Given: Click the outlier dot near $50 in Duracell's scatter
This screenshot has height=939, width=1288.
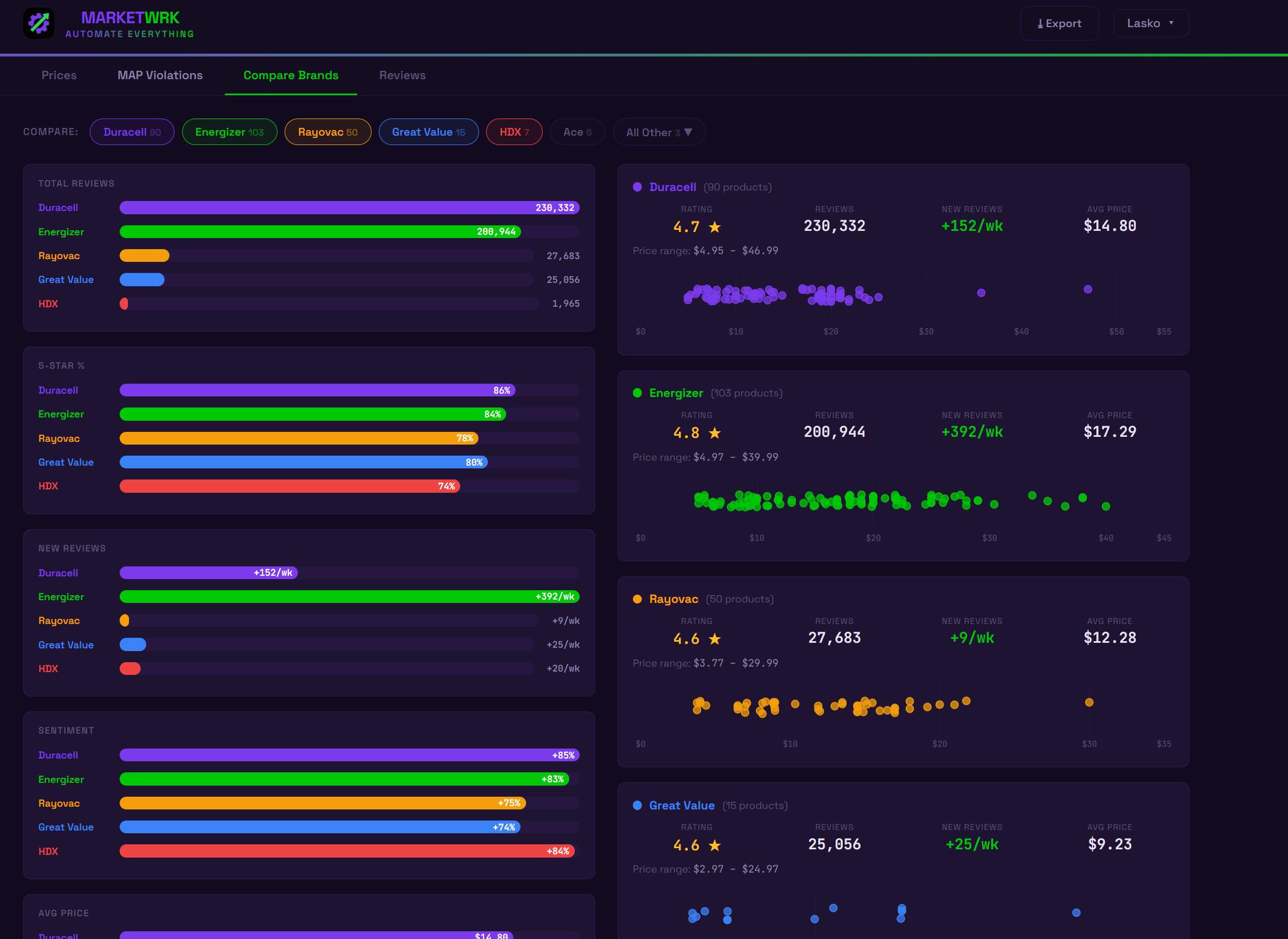Looking at the screenshot, I should point(1088,289).
